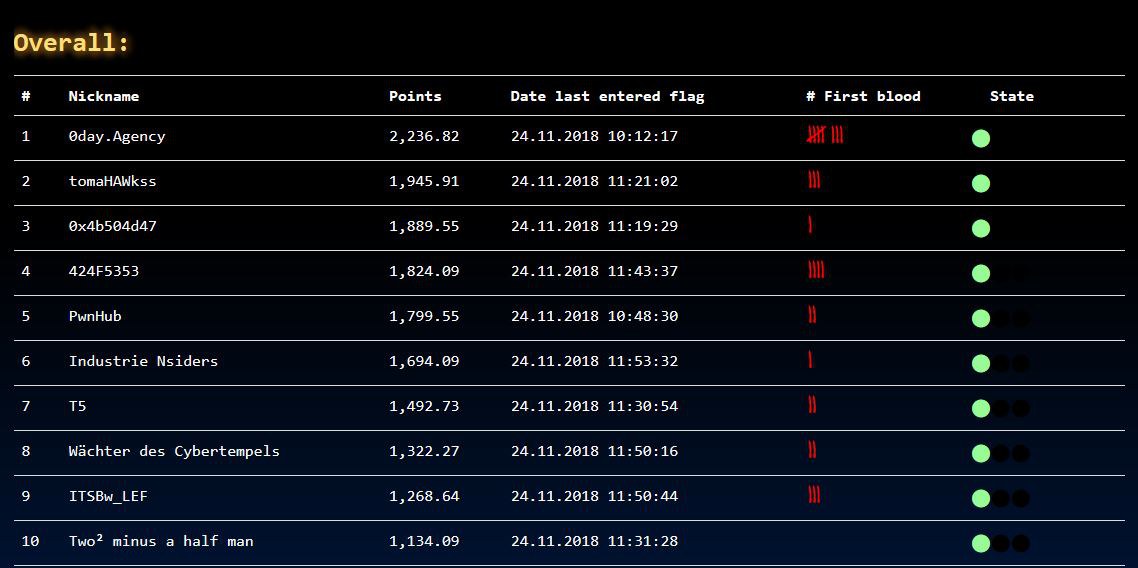The width and height of the screenshot is (1138, 568).
Task: Select the PwnHub nickname
Action: 95,316
